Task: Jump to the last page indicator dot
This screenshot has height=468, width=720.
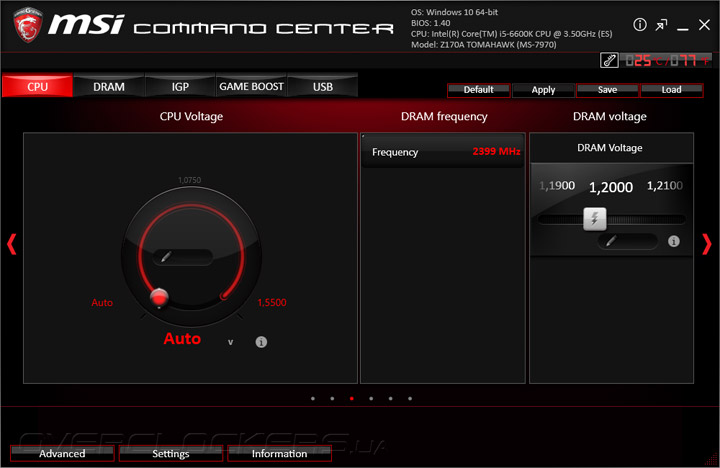Action: (x=410, y=399)
